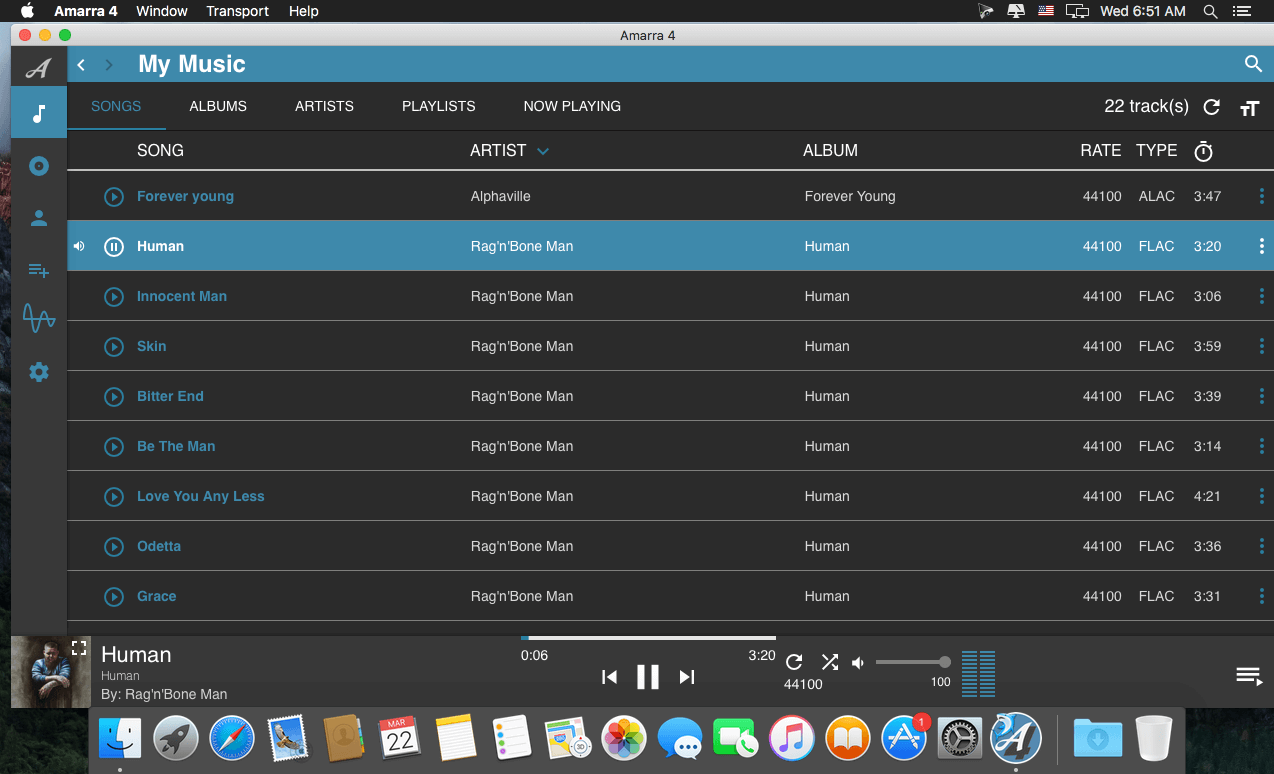Viewport: 1274px width, 774px height.
Task: Sort by the ALBUM column header
Action: coord(830,150)
